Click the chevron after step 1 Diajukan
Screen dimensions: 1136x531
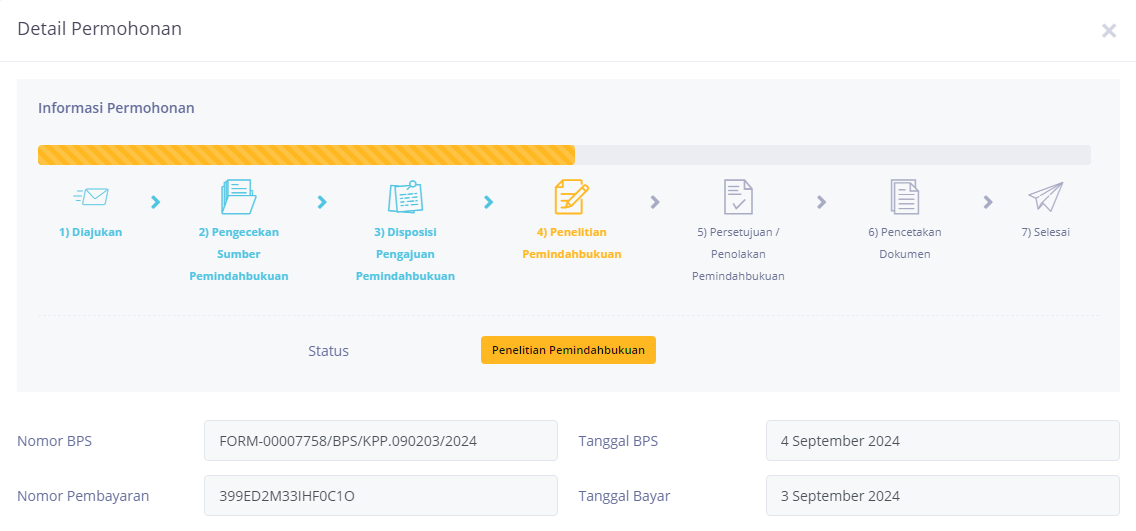155,202
